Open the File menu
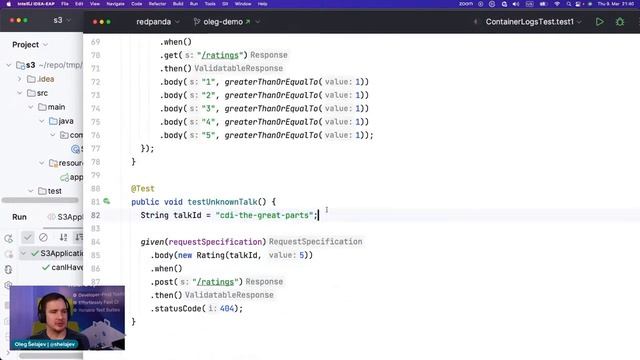Viewport: 640px width, 360px height. pyautogui.click(x=65, y=4)
